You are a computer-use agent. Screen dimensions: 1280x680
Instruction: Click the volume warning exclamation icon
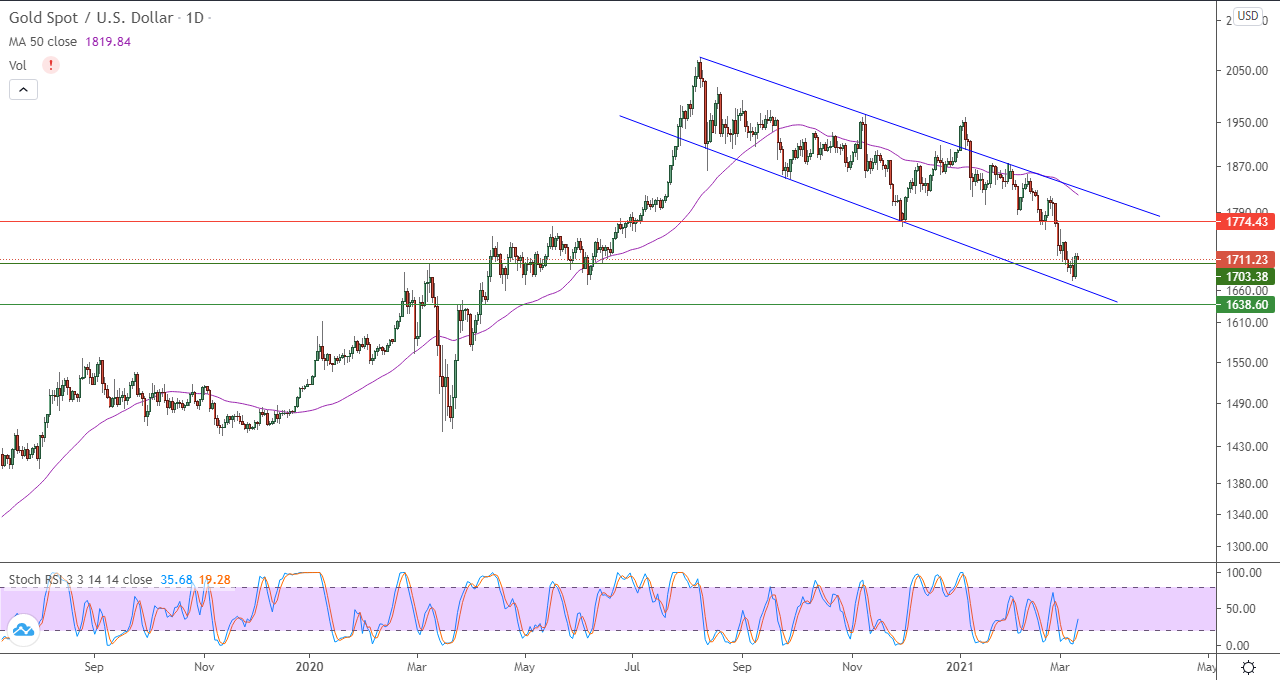point(50,65)
